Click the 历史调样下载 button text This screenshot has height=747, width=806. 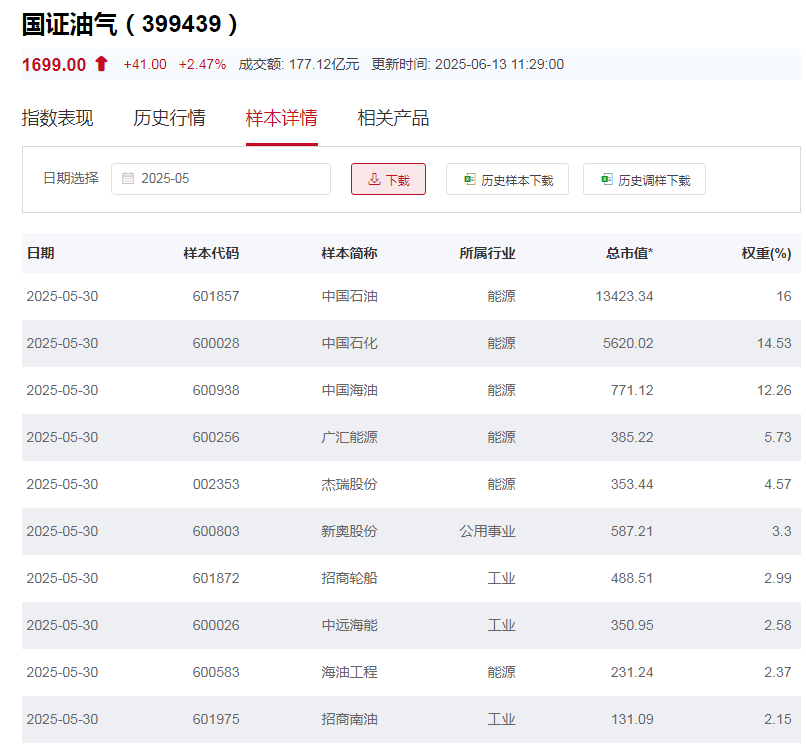654,181
